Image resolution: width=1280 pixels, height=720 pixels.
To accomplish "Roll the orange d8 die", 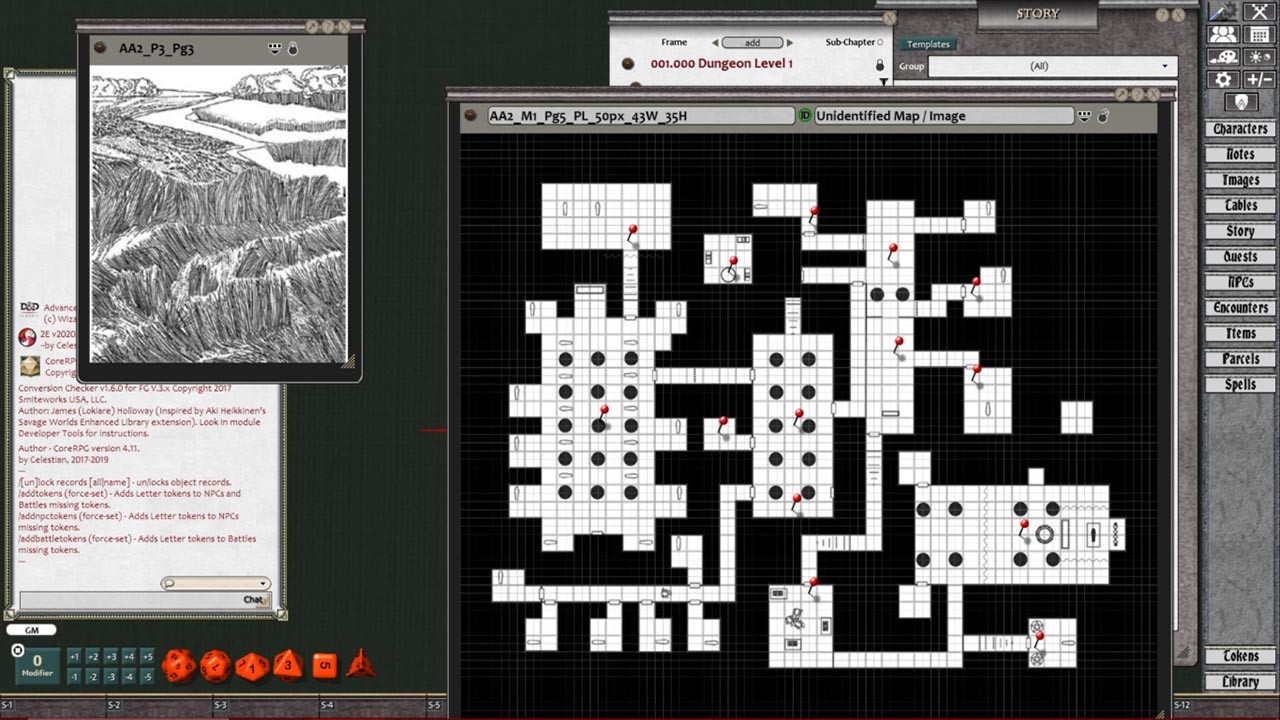I will point(288,664).
